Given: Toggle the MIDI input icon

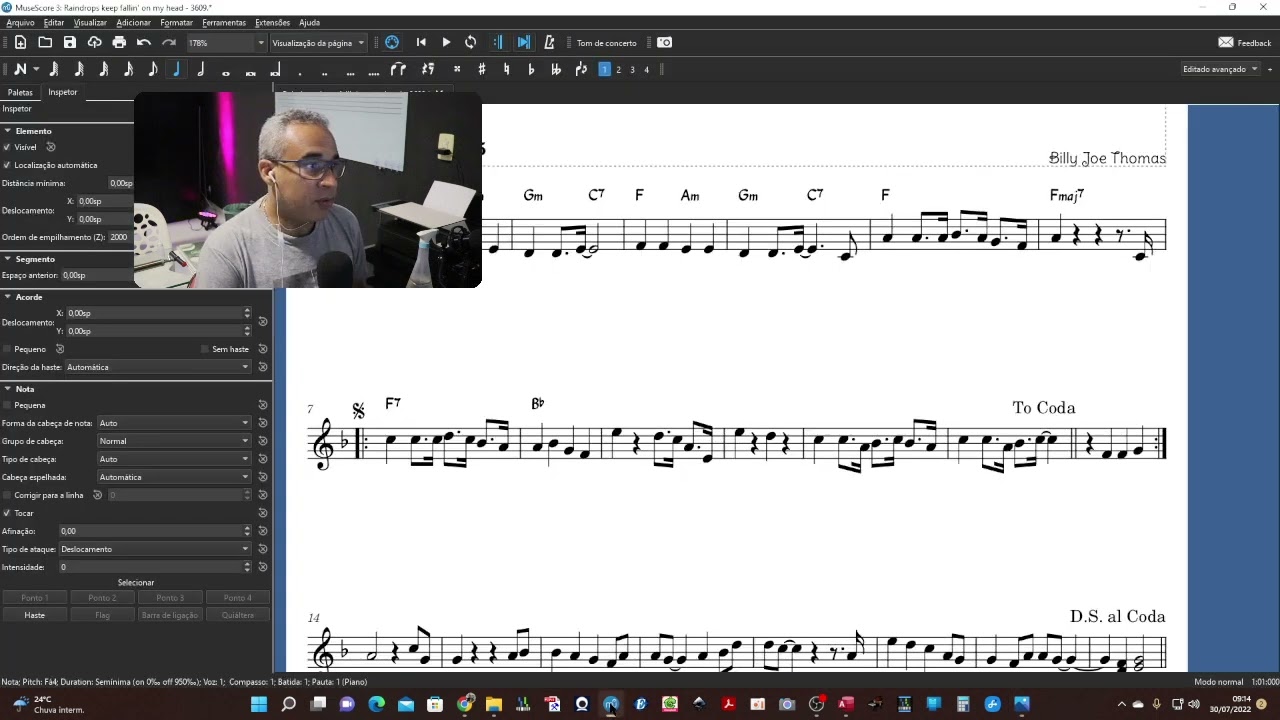Looking at the screenshot, I should click(x=392, y=42).
